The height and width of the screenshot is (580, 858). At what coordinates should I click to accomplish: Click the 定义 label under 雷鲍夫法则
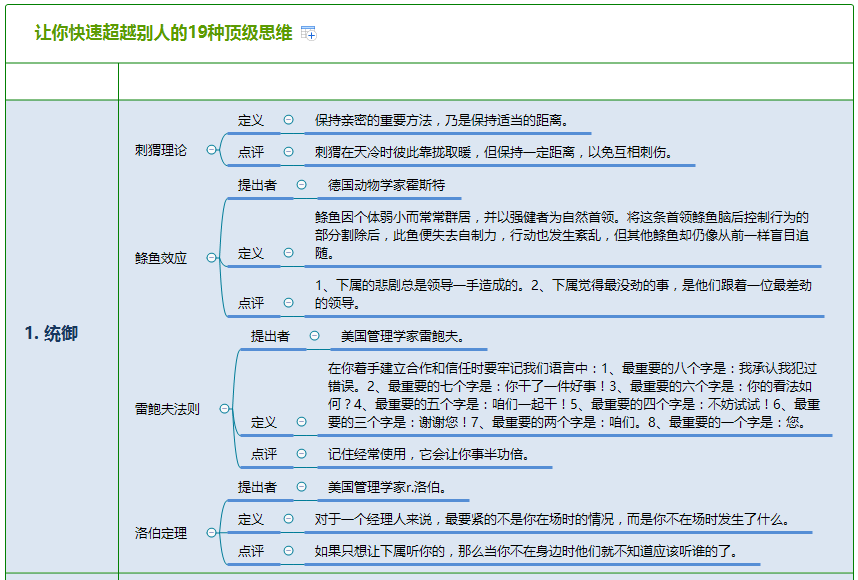264,422
